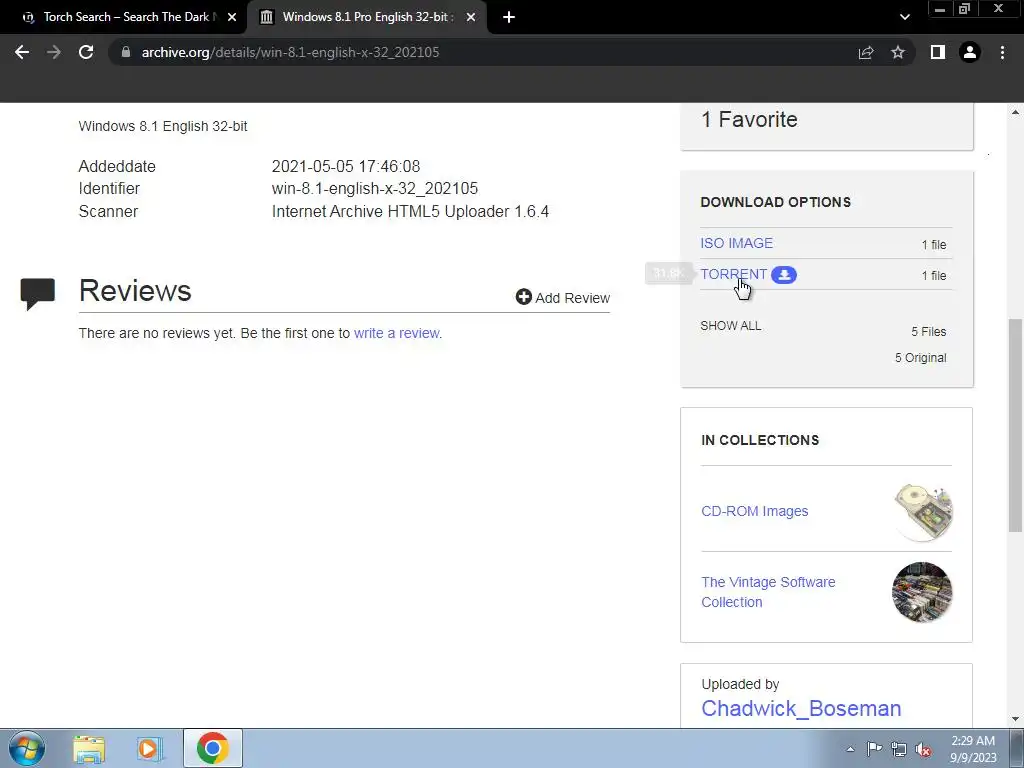
Task: Open Chrome's three-dot menu
Action: point(1002,52)
